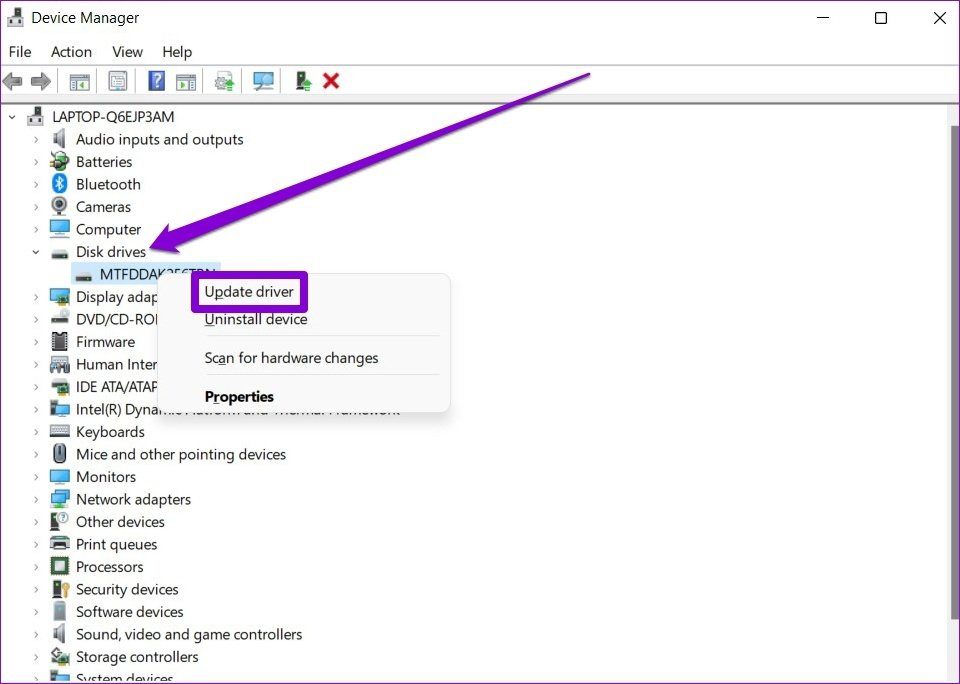Image resolution: width=960 pixels, height=684 pixels.
Task: Expand the Processors chevron
Action: 36,566
